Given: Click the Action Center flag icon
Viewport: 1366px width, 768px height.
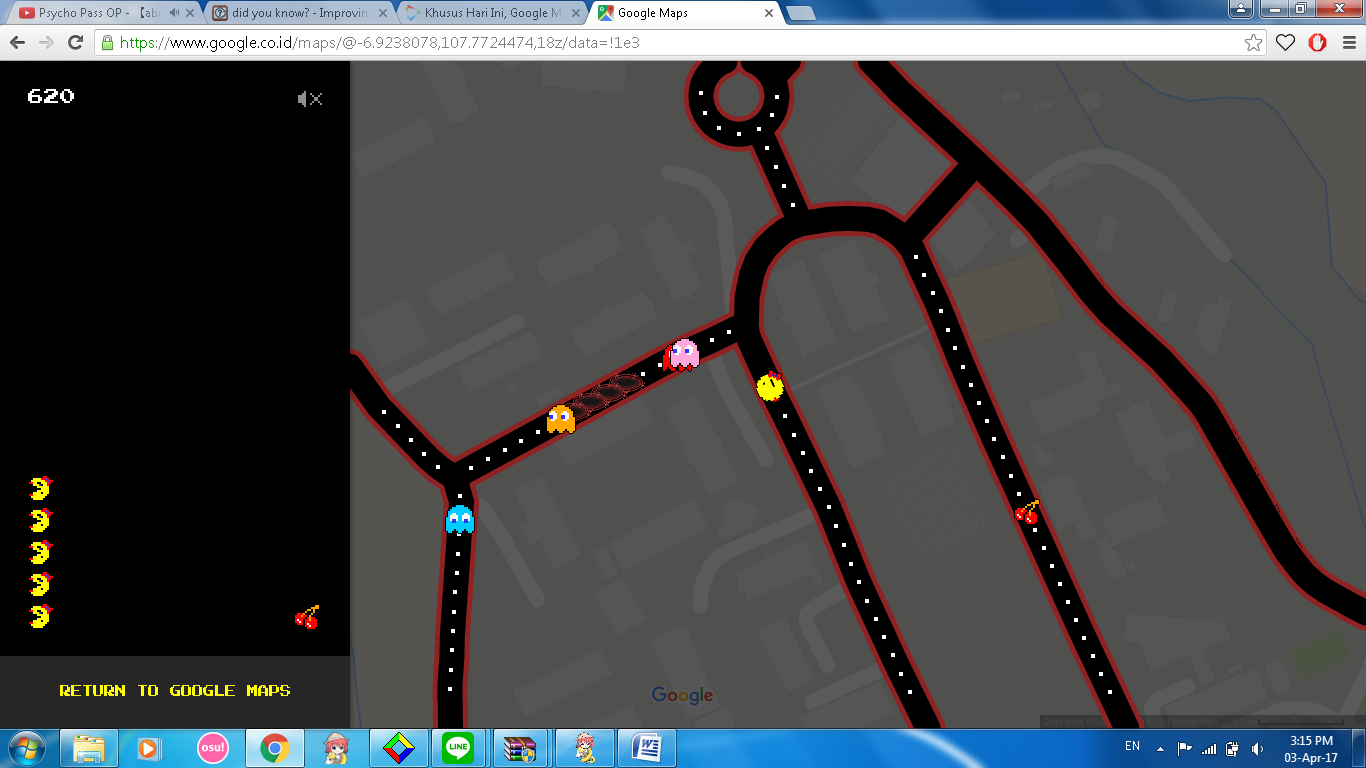Looking at the screenshot, I should 1185,748.
